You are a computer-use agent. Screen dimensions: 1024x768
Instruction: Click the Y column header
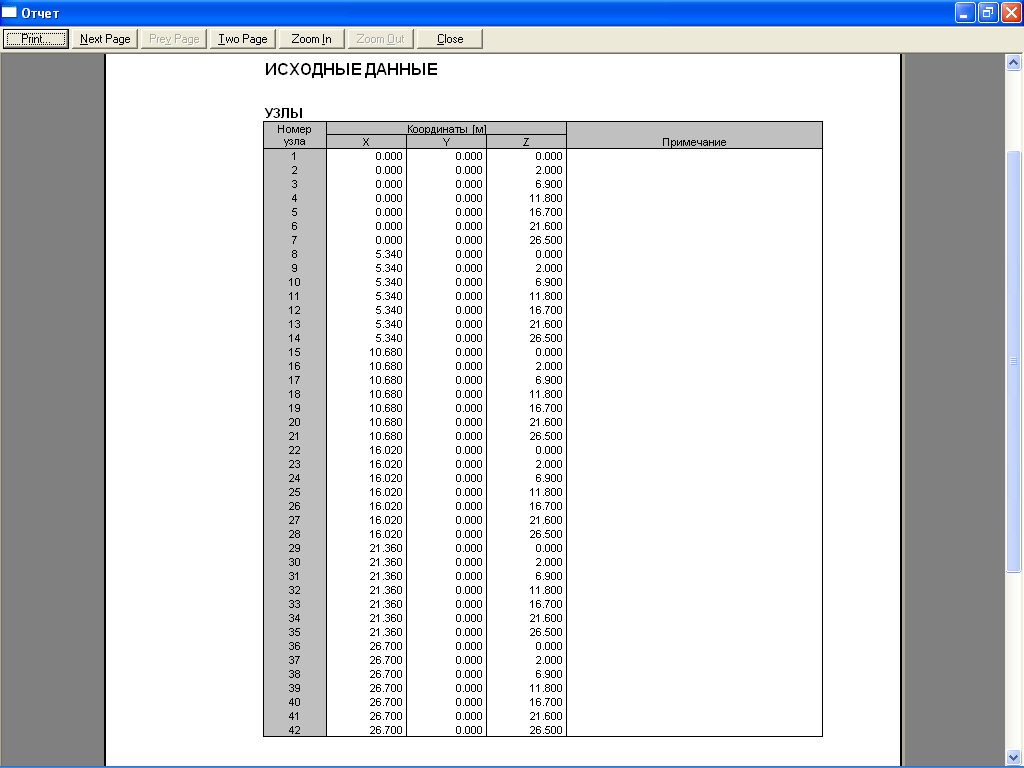(x=446, y=142)
